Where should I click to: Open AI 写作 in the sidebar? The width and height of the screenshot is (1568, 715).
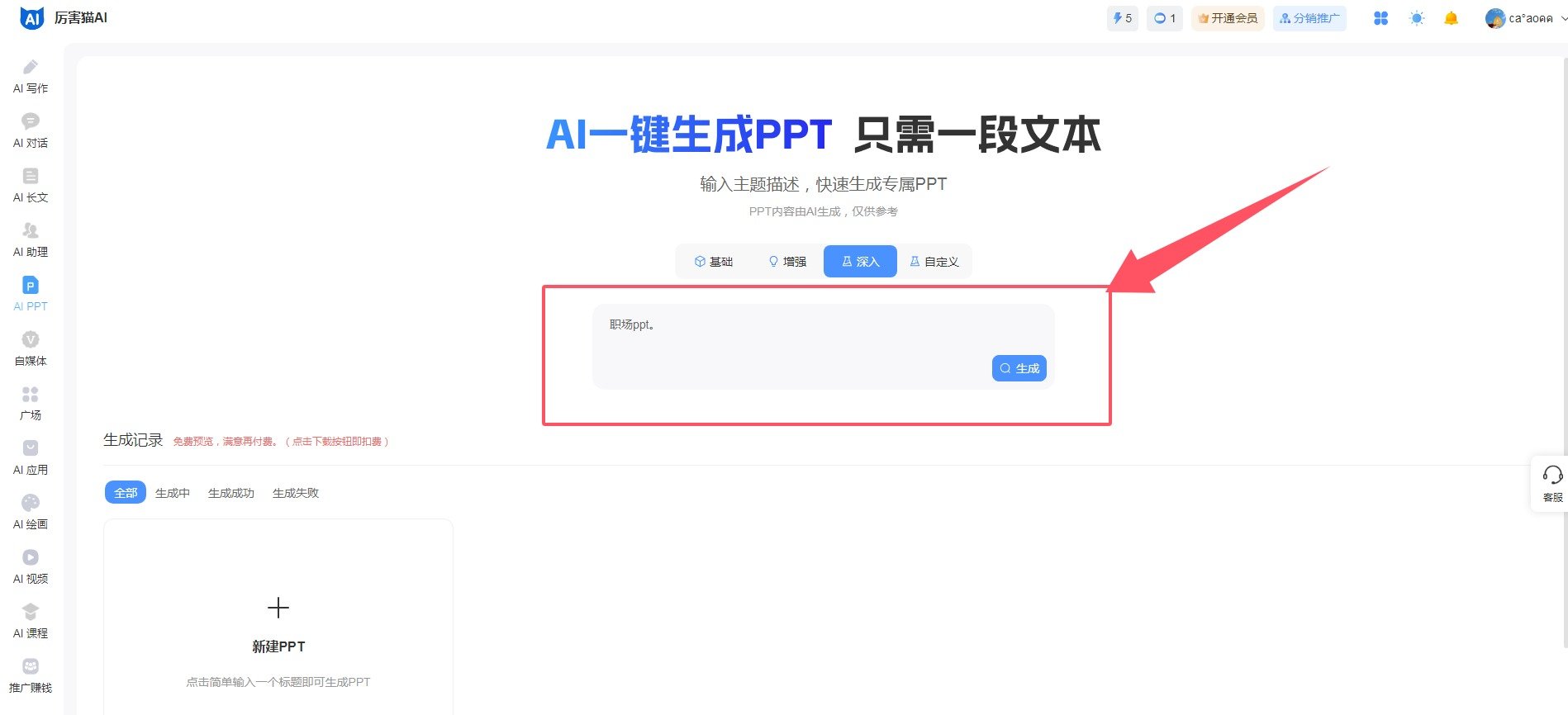[31, 76]
